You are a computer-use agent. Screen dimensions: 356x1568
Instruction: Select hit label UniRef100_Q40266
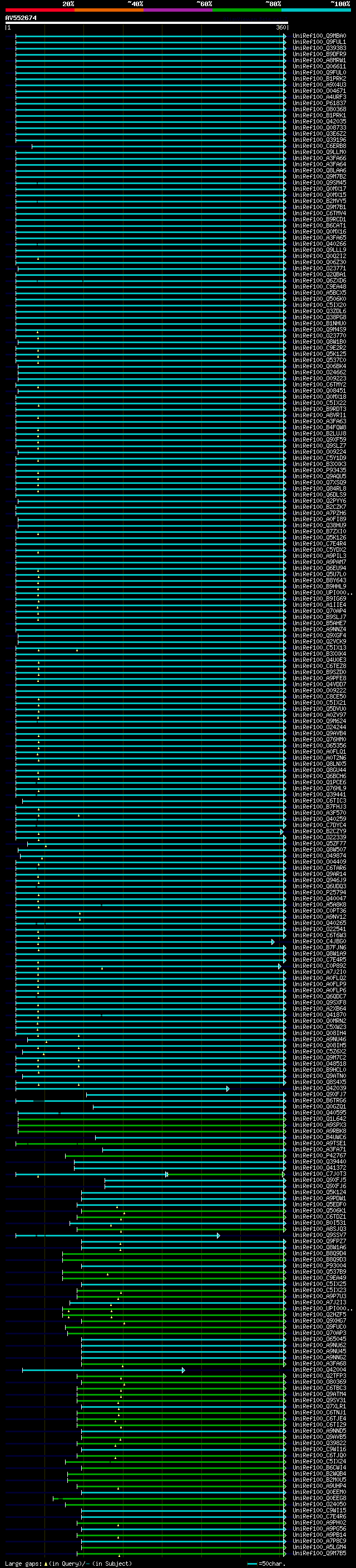pyautogui.click(x=319, y=244)
